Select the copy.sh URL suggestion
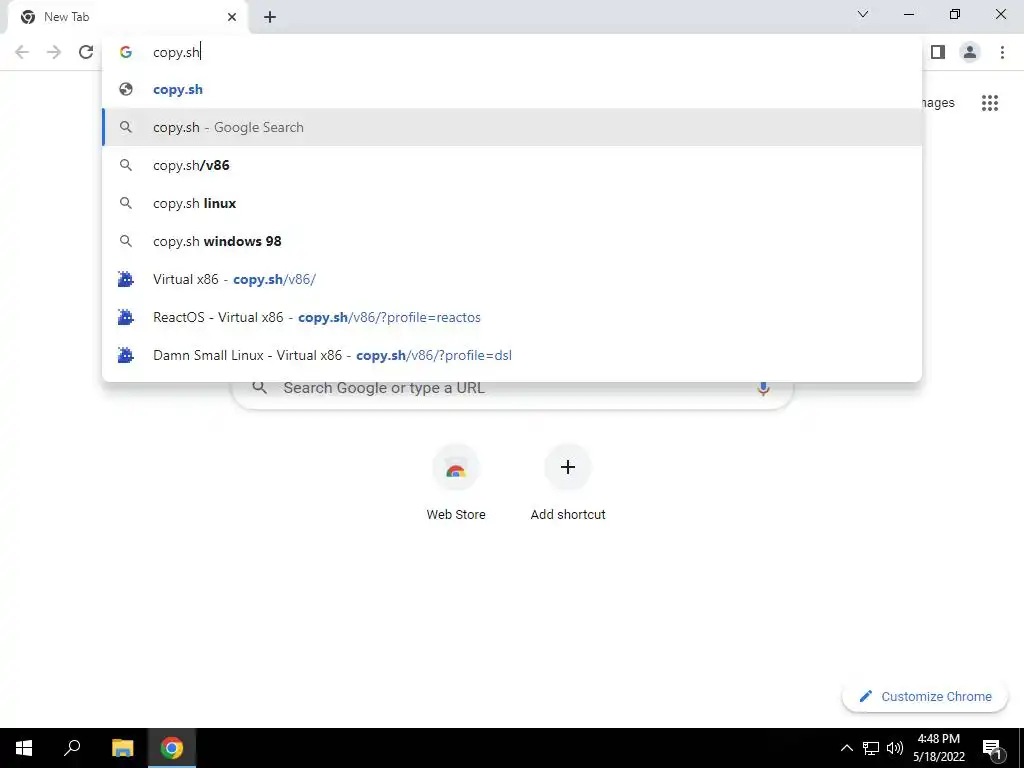Screen dimensions: 1024x768 (x=512, y=89)
